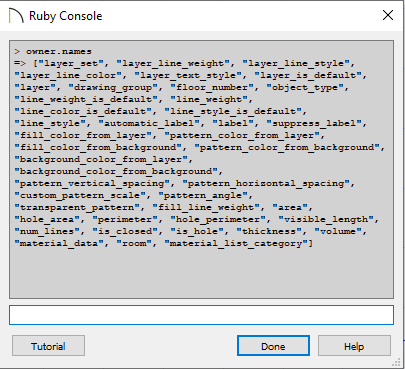Viewport: 405px width, 369px height.
Task: Click the "is_closed" entry
Action: (128, 232)
